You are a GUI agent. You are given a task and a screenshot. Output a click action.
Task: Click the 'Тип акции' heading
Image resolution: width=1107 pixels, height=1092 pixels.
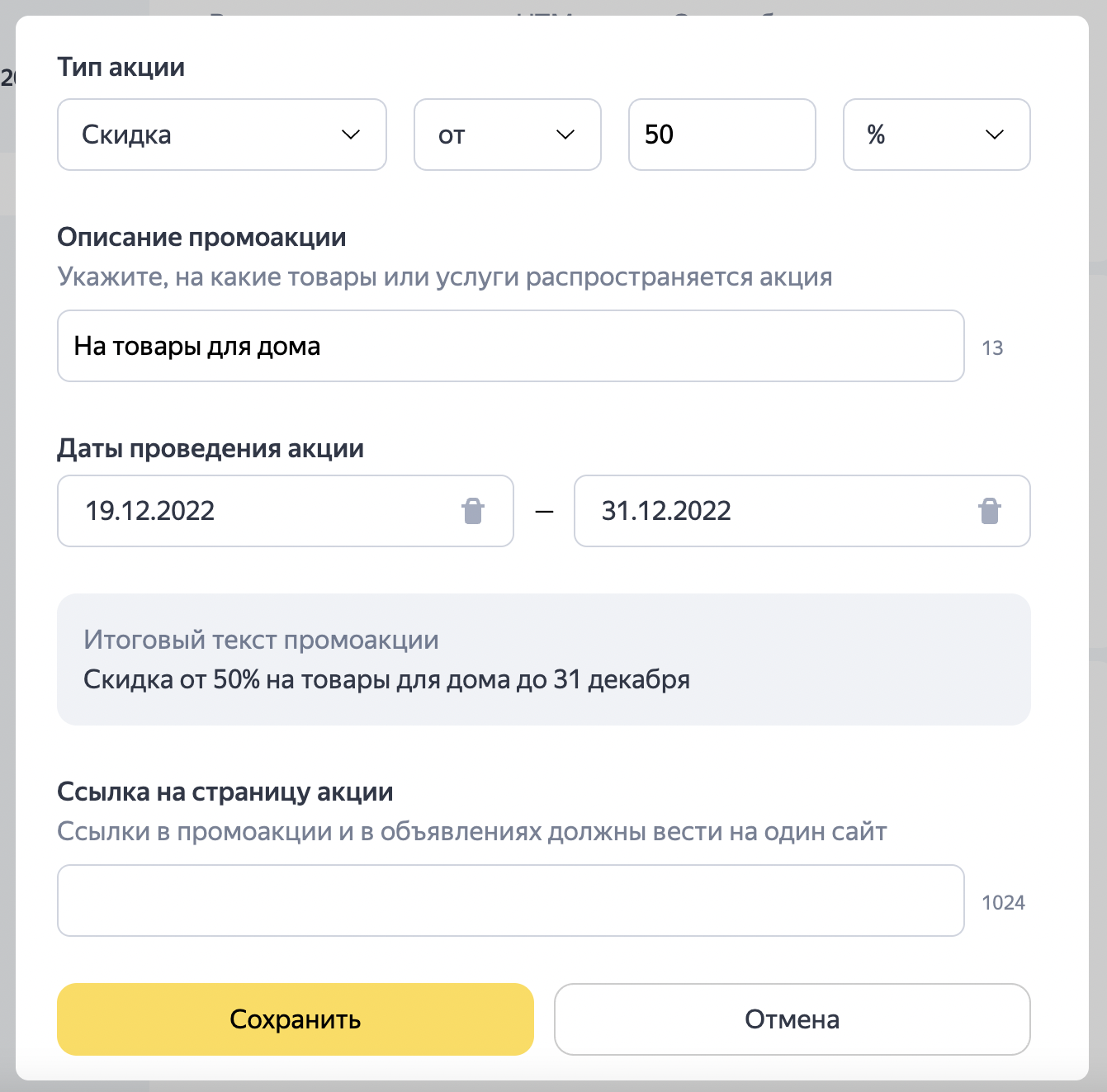click(x=121, y=67)
